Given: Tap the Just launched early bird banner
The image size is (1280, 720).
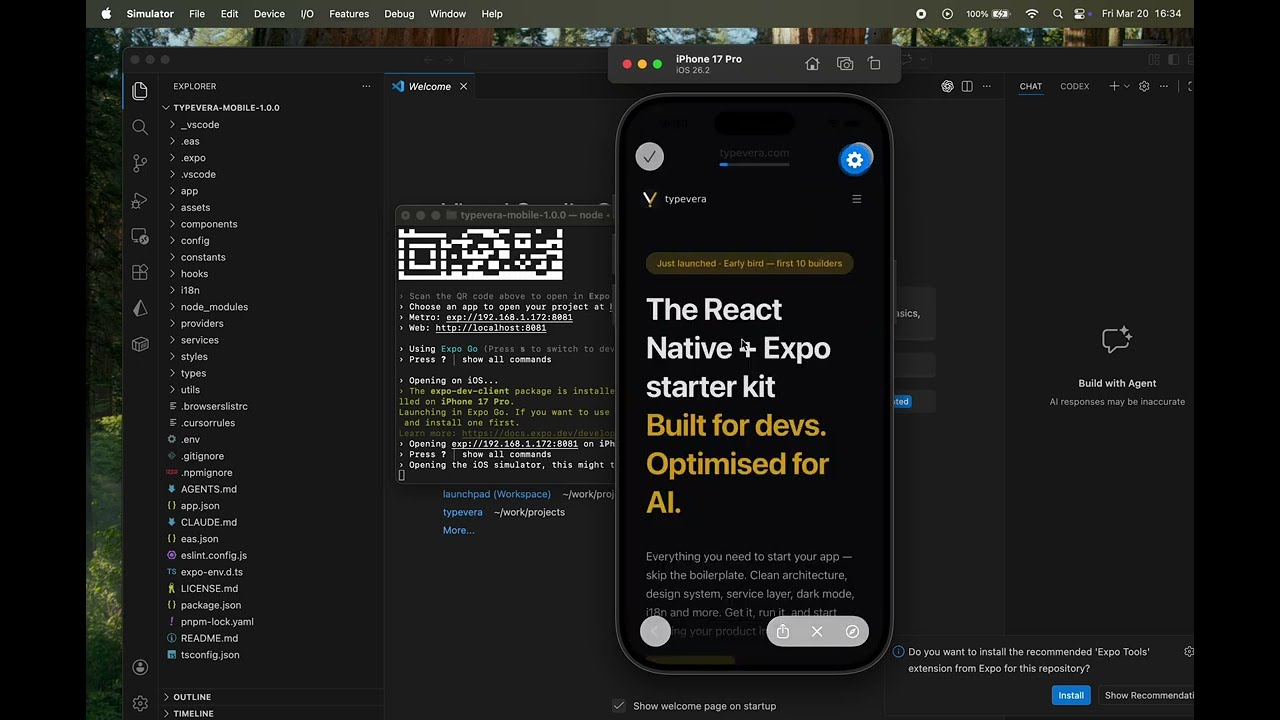Looking at the screenshot, I should click(749, 263).
